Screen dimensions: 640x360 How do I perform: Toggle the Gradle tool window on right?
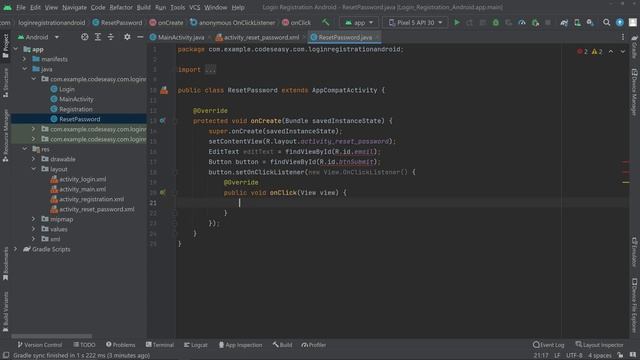(x=634, y=47)
